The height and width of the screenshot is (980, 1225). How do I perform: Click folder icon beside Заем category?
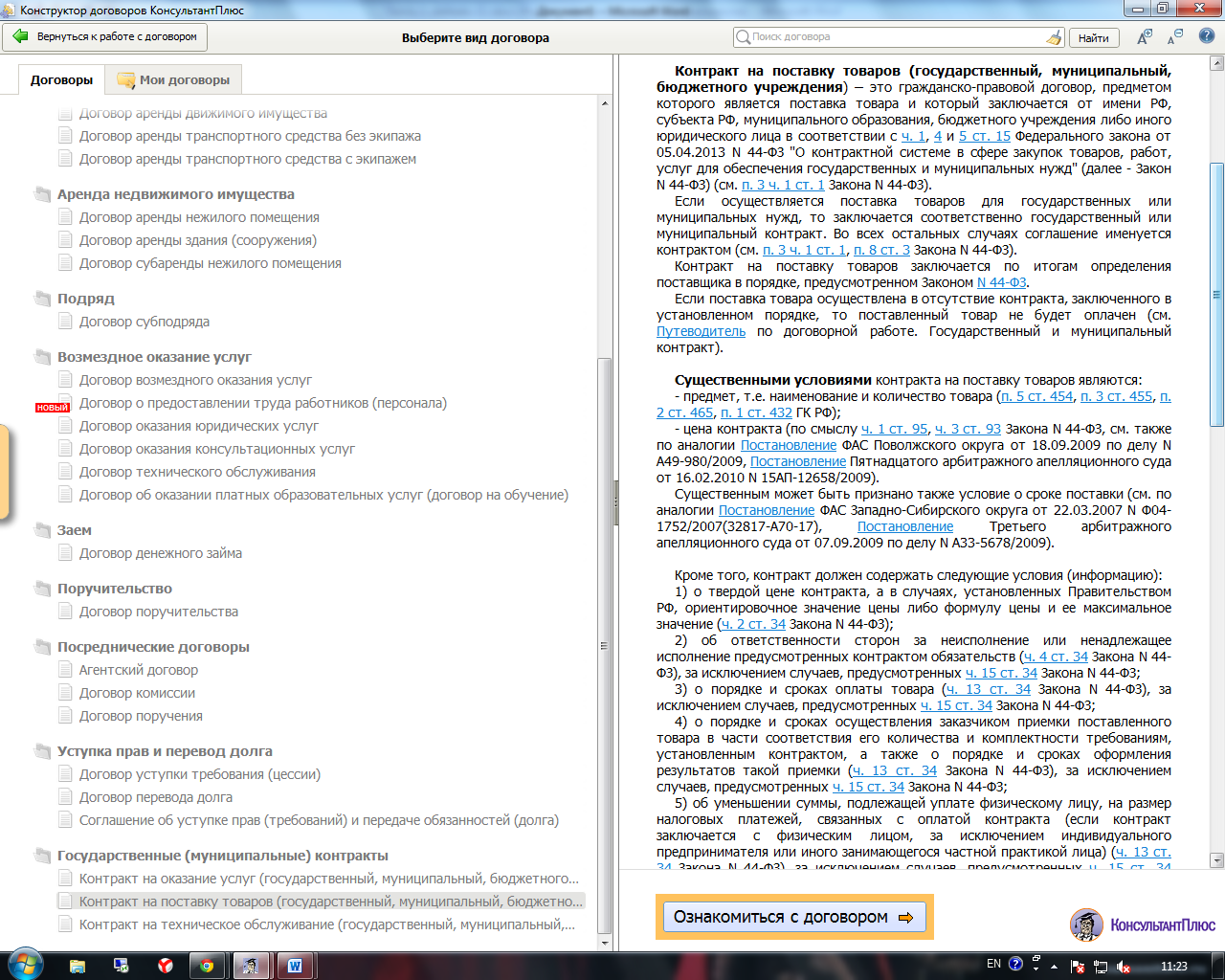(x=42, y=530)
